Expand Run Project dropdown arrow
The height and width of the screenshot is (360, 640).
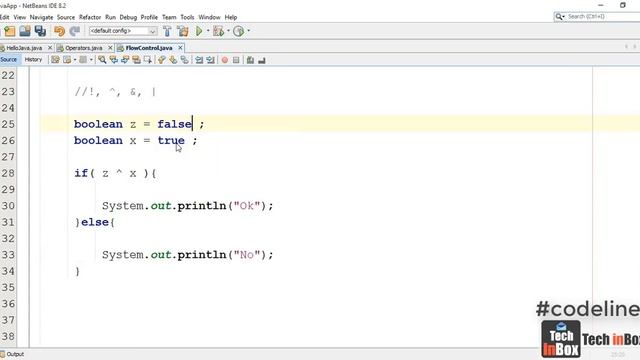tap(208, 31)
